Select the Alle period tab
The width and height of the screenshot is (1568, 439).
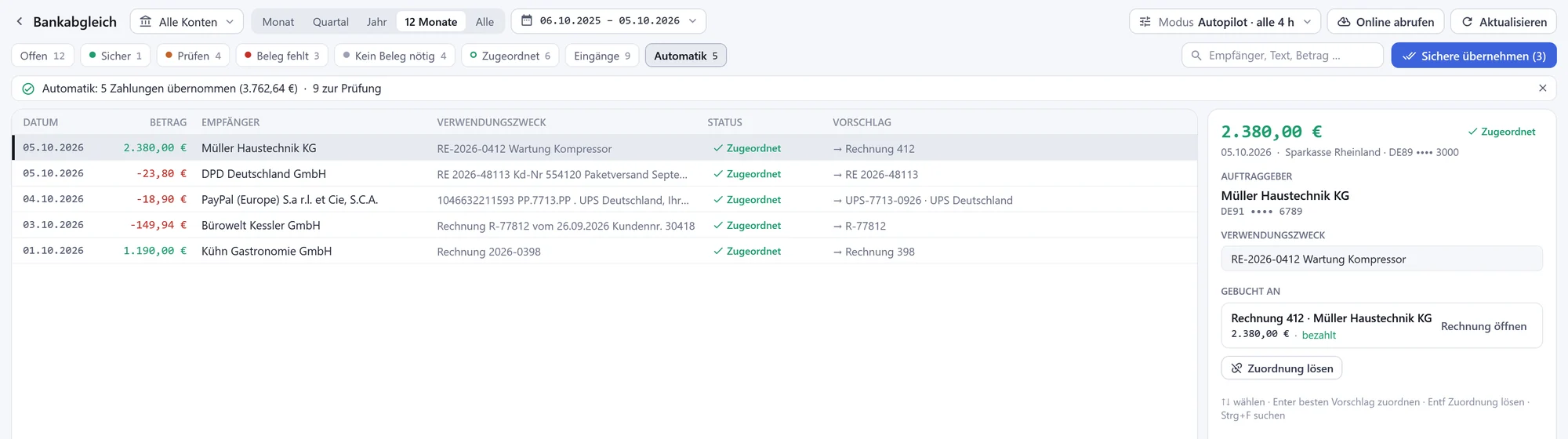pos(485,22)
